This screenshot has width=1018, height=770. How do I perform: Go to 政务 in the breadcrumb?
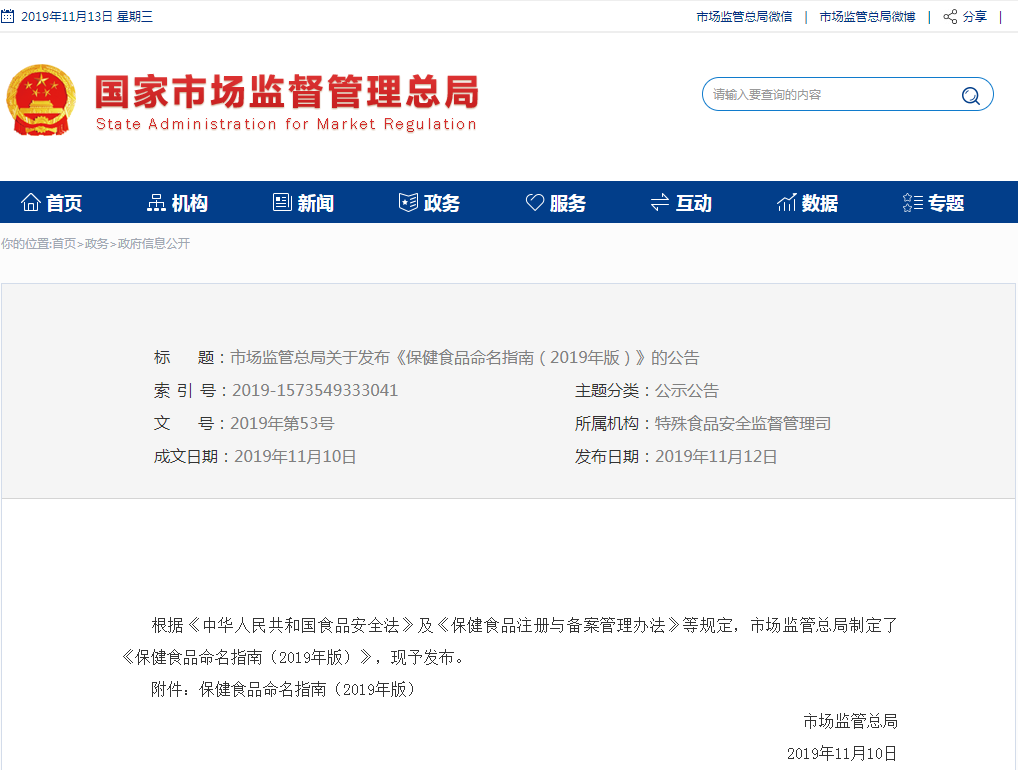click(97, 243)
